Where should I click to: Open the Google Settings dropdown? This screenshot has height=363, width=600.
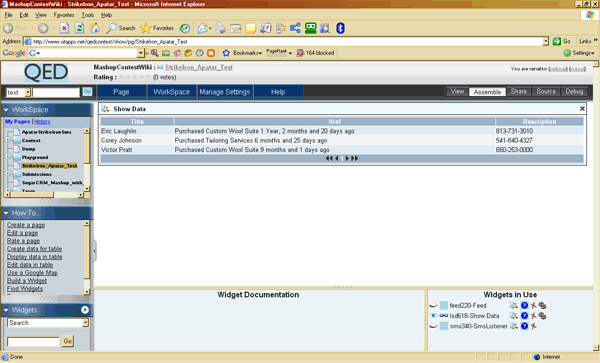(579, 53)
